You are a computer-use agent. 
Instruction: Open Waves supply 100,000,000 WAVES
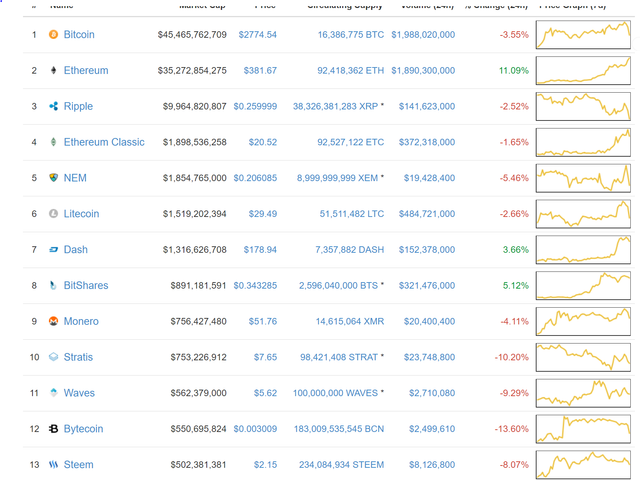coord(336,393)
